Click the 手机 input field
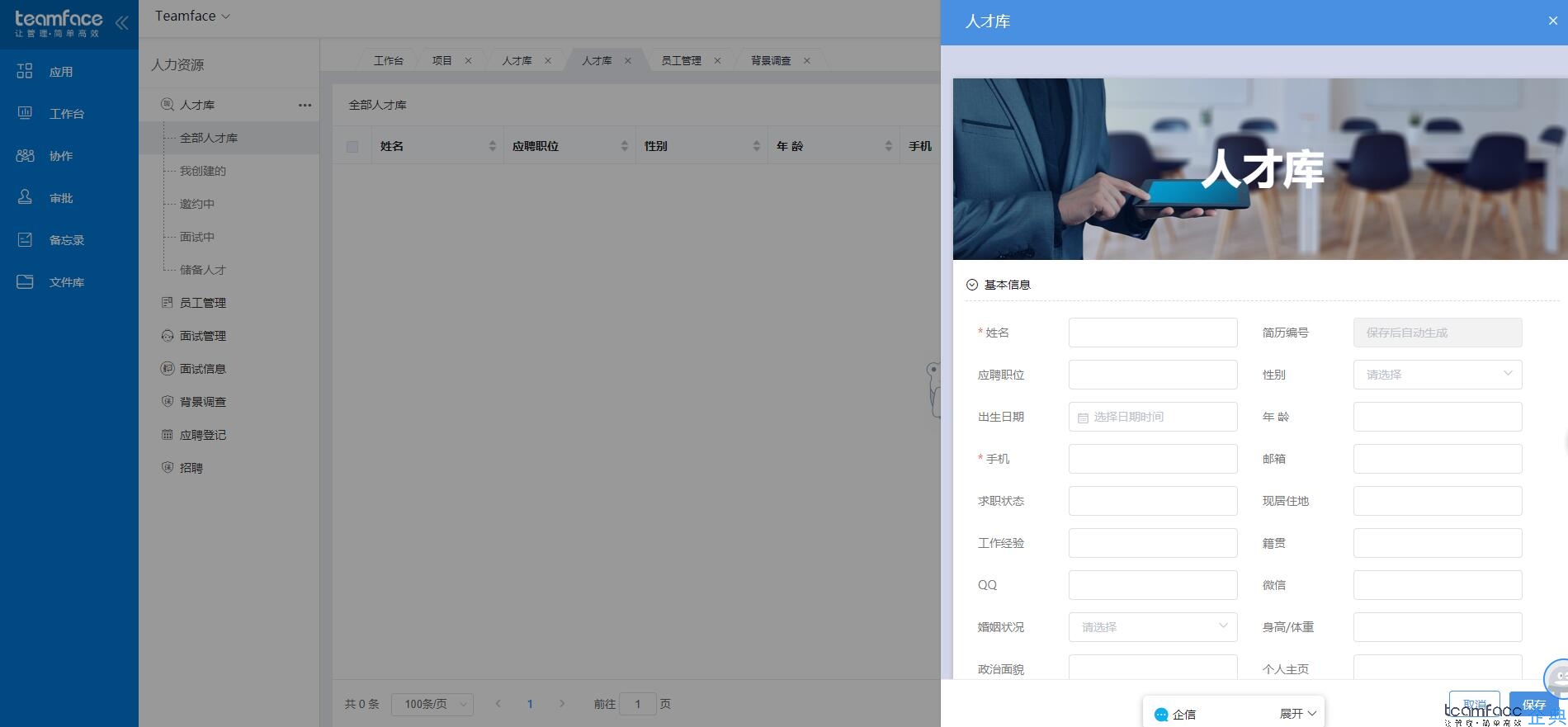The width and height of the screenshot is (1568, 727). click(x=1153, y=459)
